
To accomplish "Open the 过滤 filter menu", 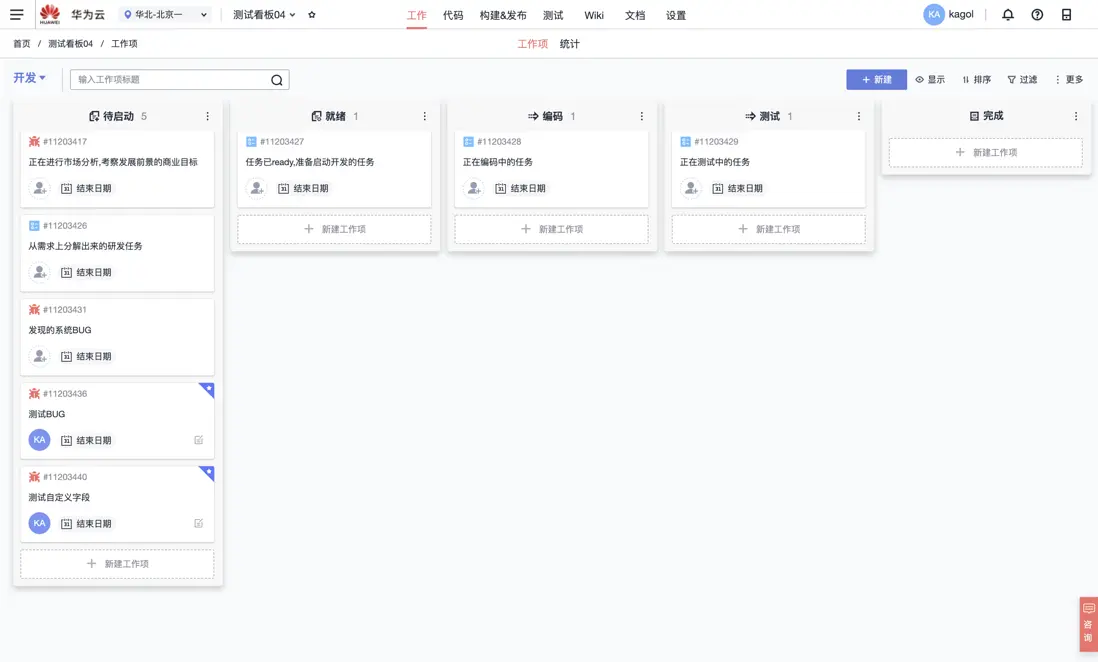I will [x=1022, y=80].
